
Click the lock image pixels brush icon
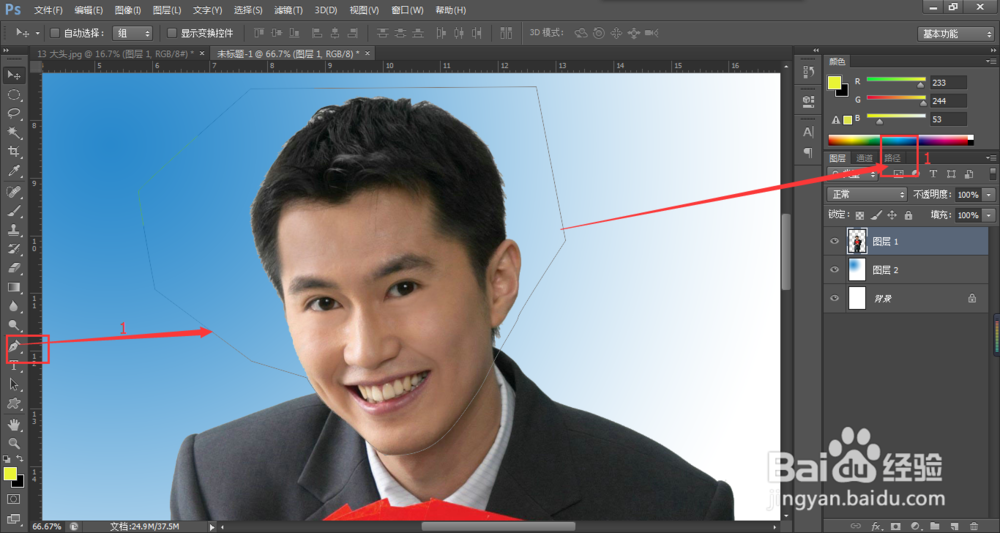tap(876, 215)
